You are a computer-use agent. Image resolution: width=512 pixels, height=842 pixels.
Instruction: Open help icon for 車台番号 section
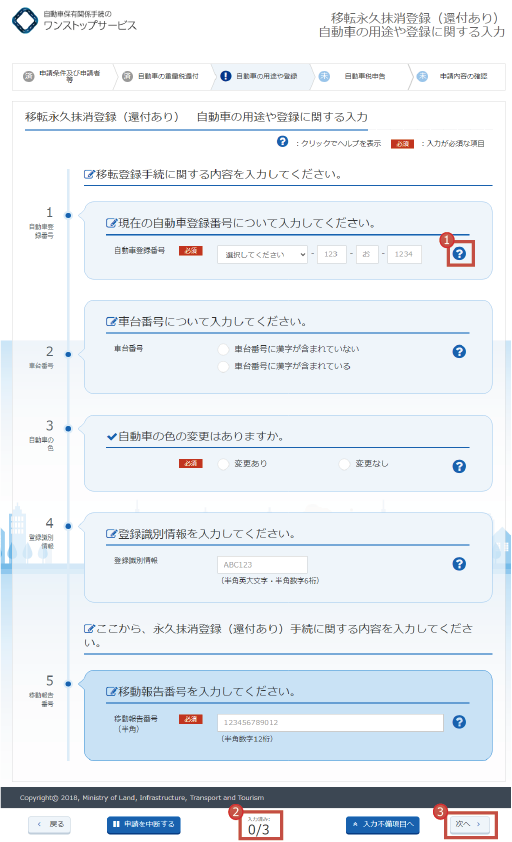[x=459, y=352]
